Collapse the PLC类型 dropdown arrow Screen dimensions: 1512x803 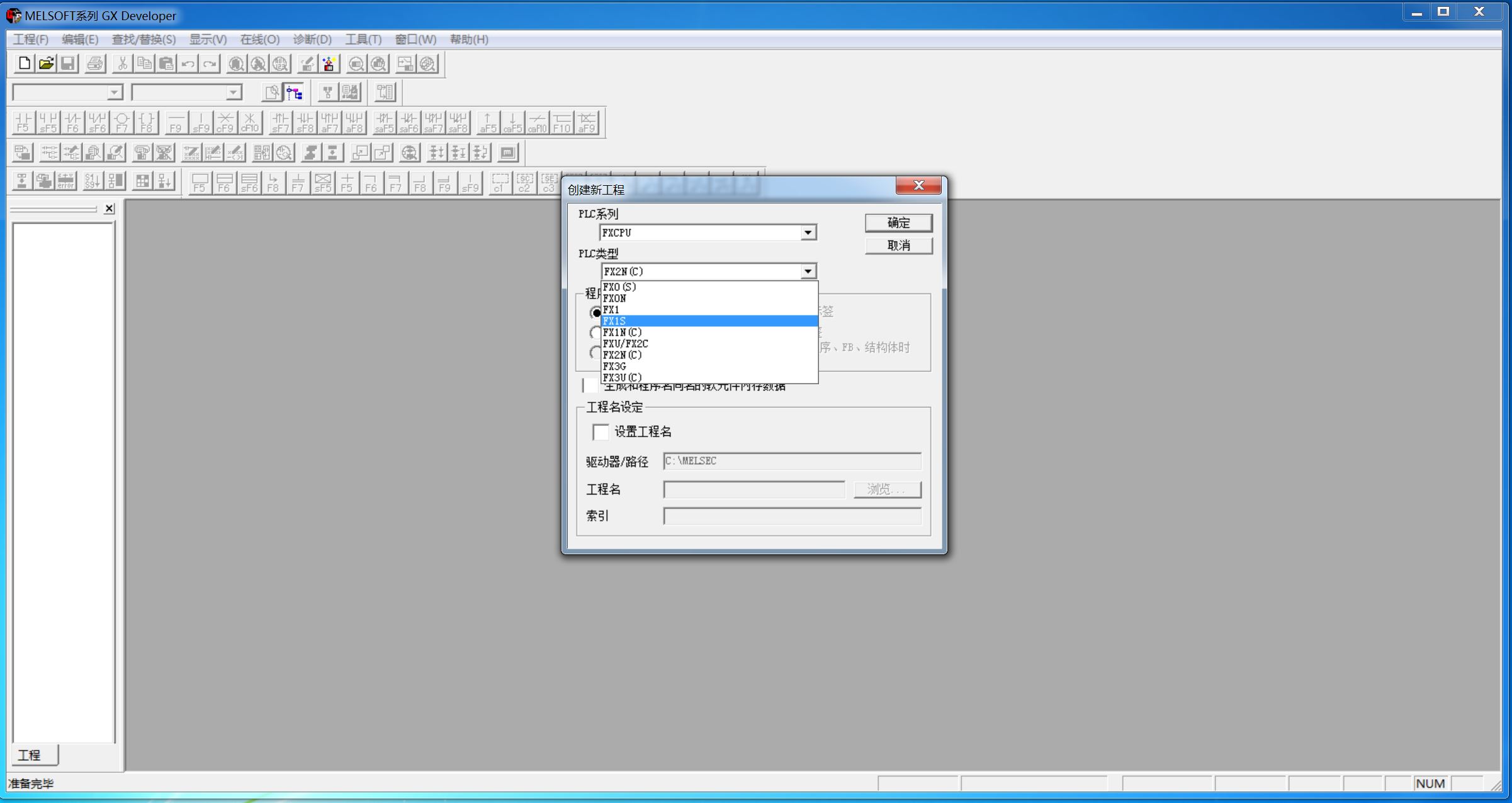point(808,271)
